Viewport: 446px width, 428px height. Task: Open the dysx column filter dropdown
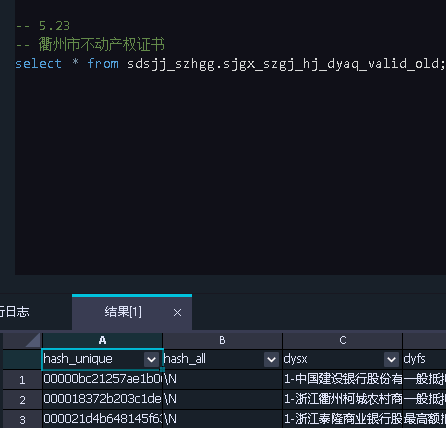[x=391, y=360]
